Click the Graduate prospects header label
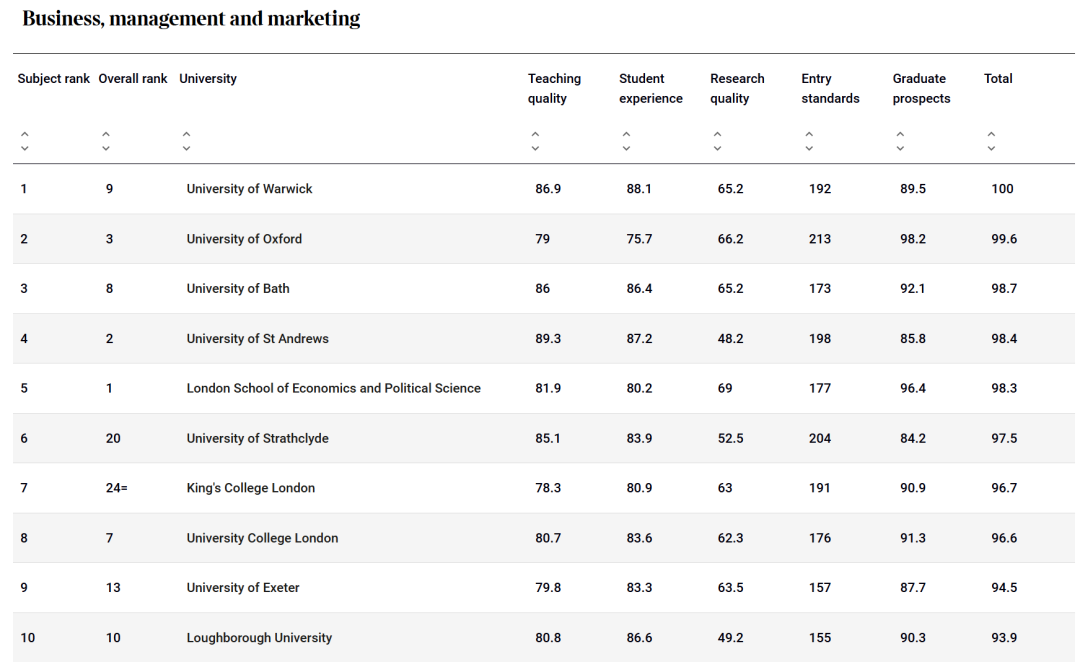Viewport: 1080px width, 662px height. coord(922,88)
